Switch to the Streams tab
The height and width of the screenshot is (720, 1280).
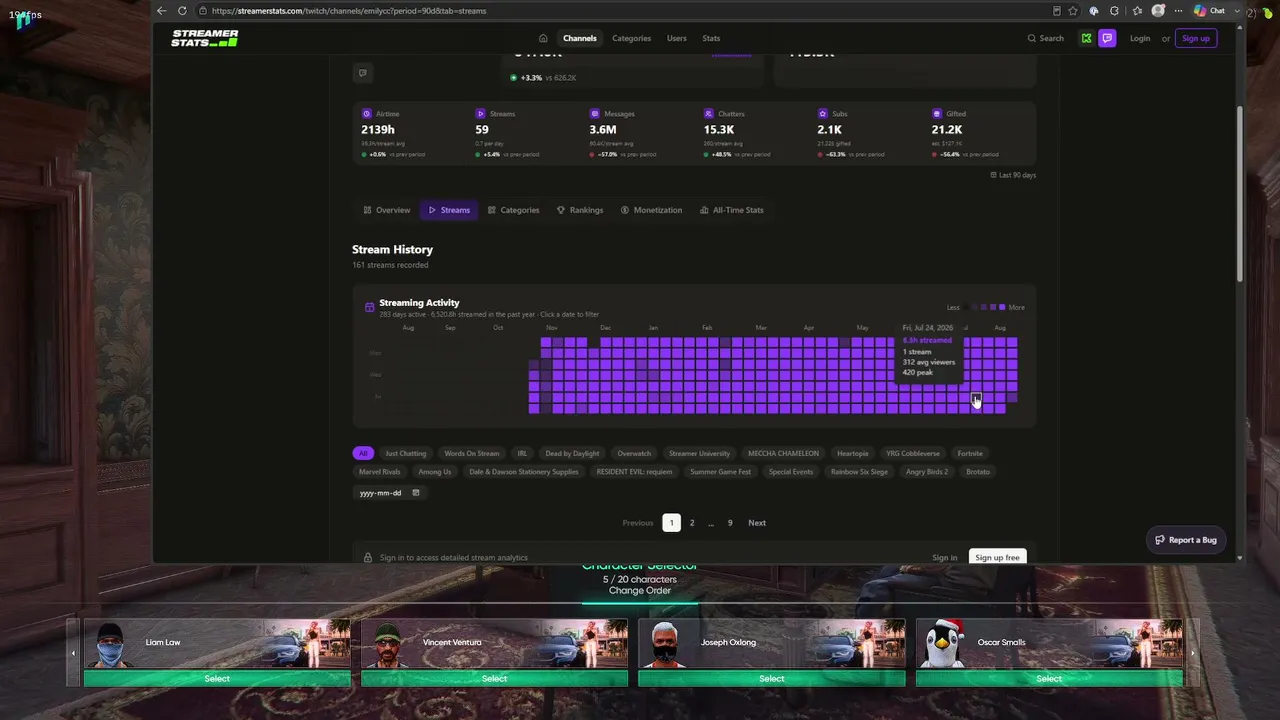[x=449, y=210]
